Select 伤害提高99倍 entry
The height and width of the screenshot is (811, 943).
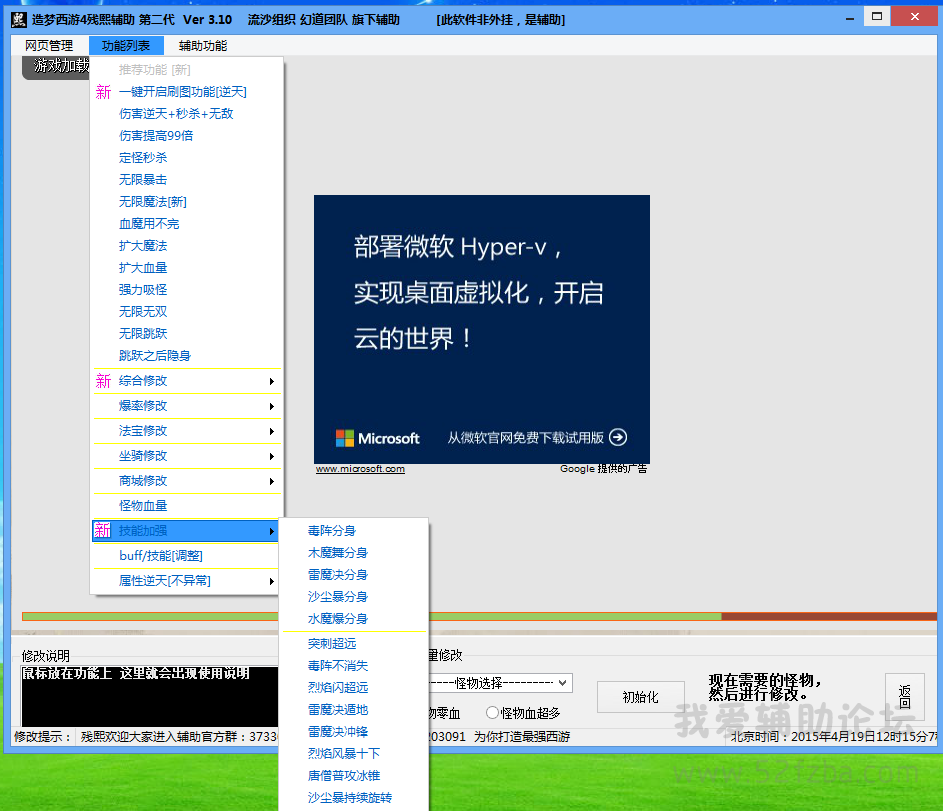(186, 136)
